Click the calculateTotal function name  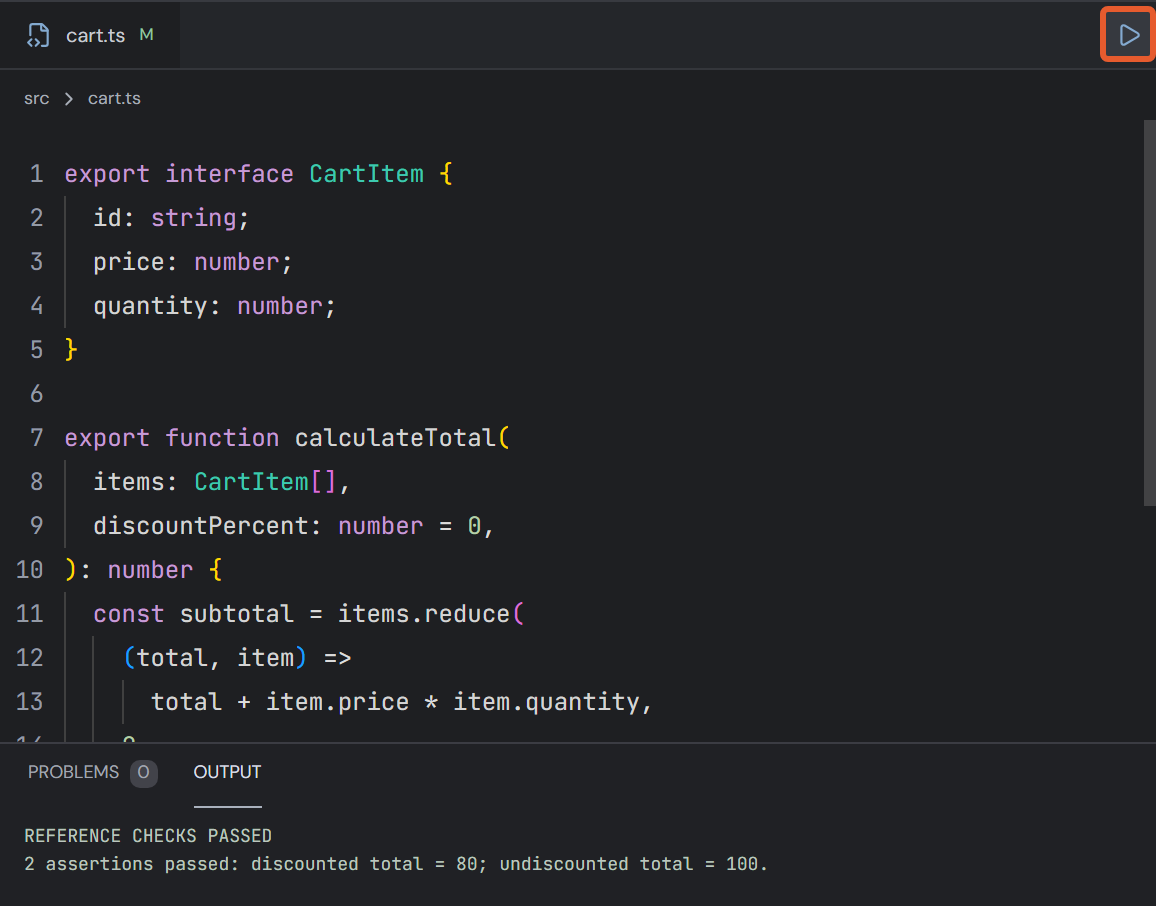tap(395, 438)
